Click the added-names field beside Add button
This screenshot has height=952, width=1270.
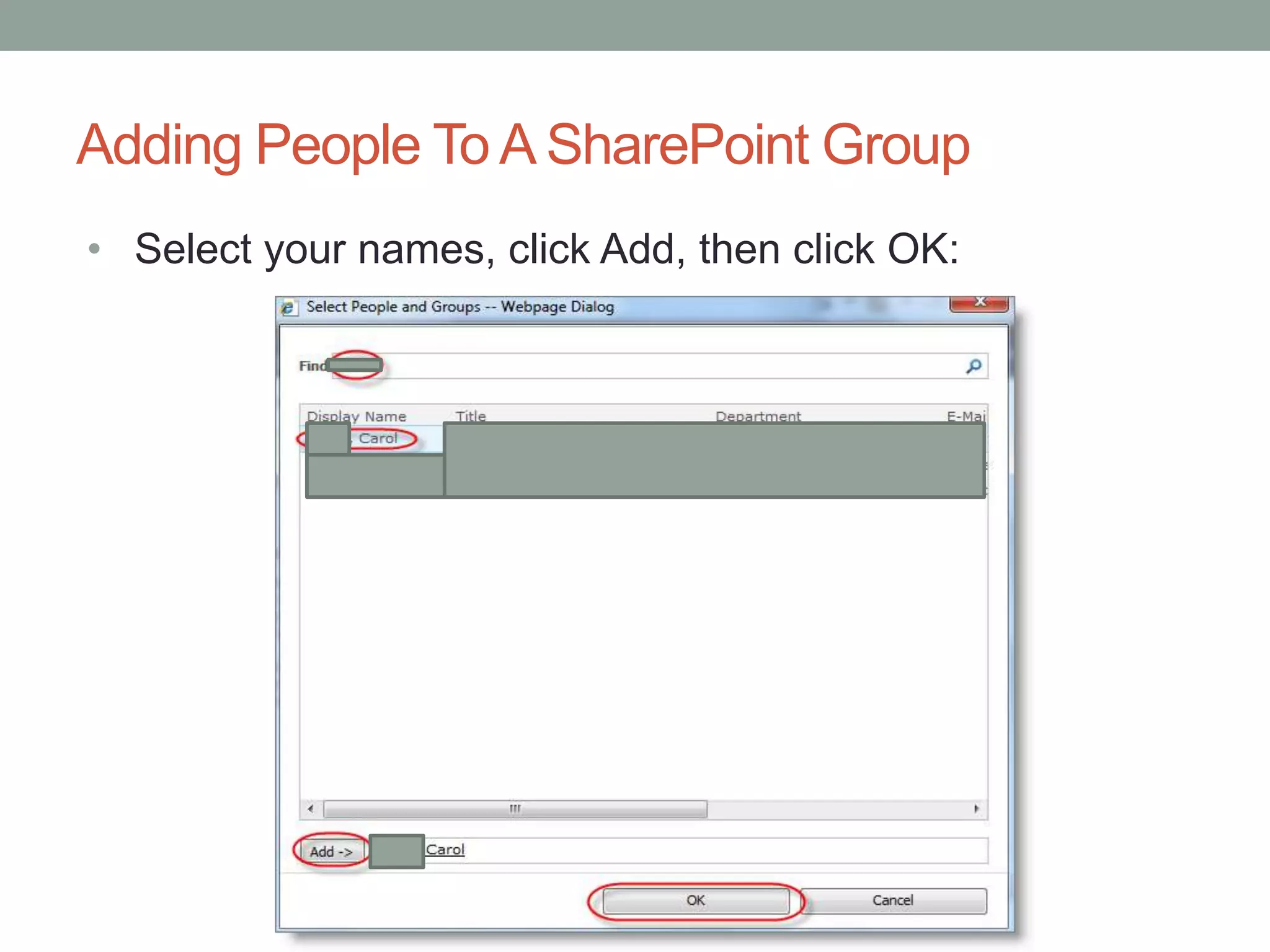(x=678, y=851)
